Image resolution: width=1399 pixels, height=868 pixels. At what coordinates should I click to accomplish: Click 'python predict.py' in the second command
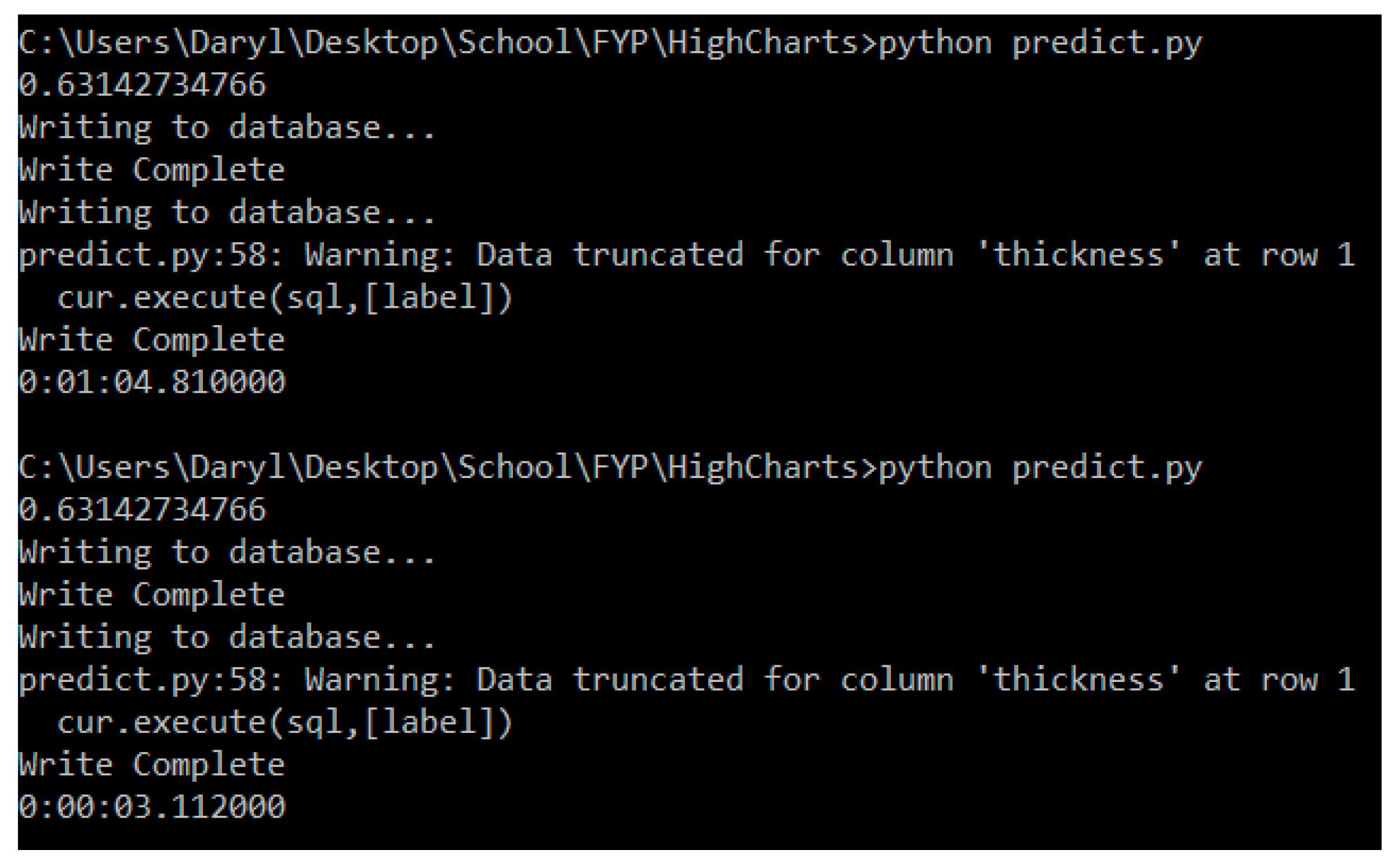tap(1040, 468)
